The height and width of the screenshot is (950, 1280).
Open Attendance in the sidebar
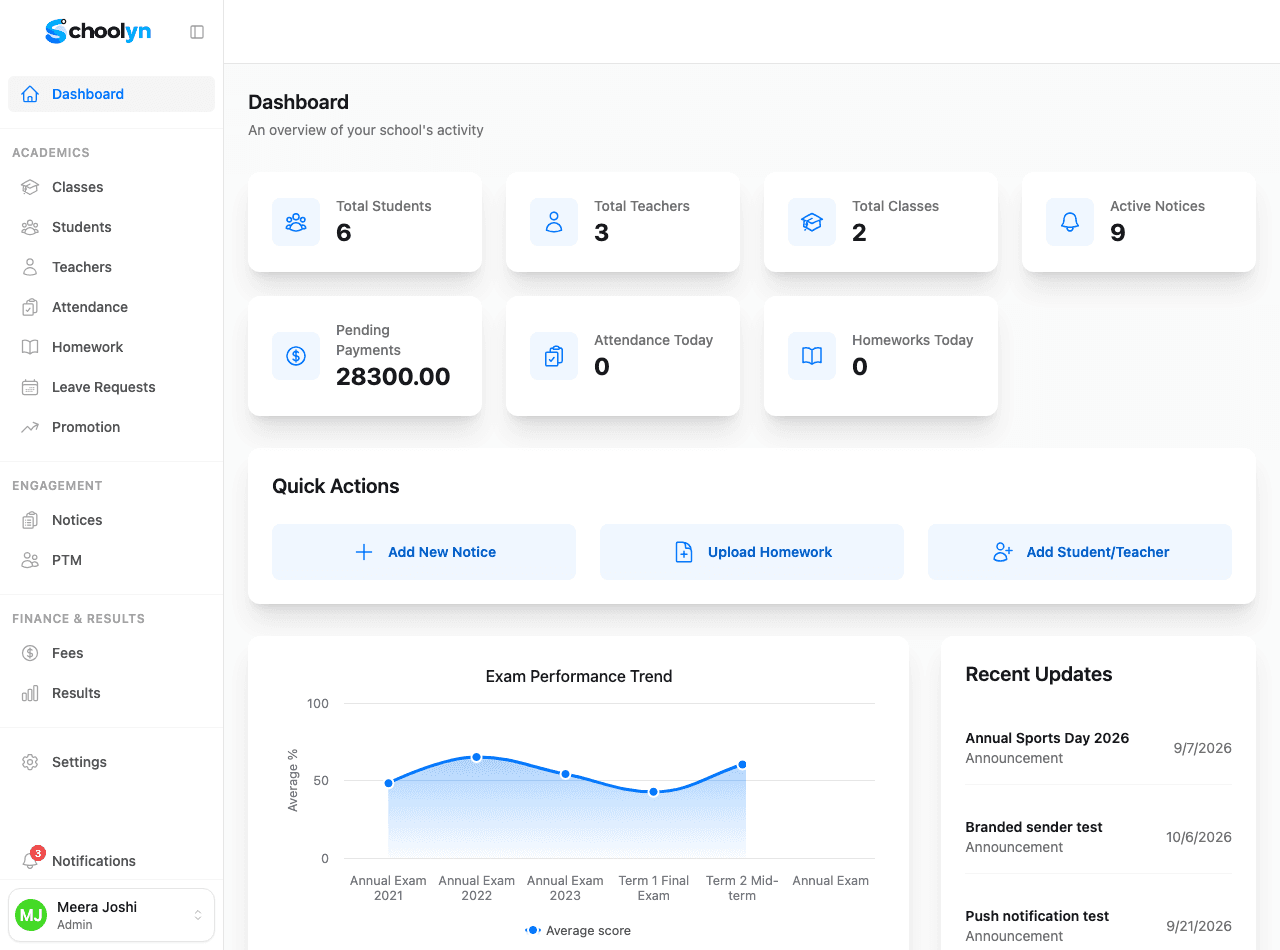[111, 307]
